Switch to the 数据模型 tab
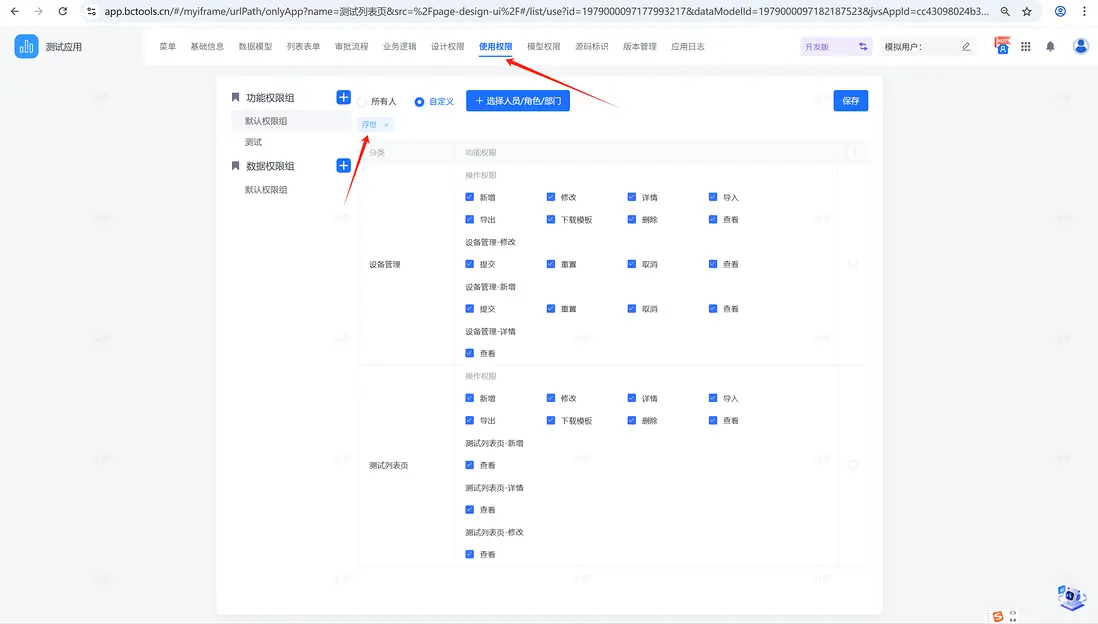The image size is (1098, 624). 256,46
